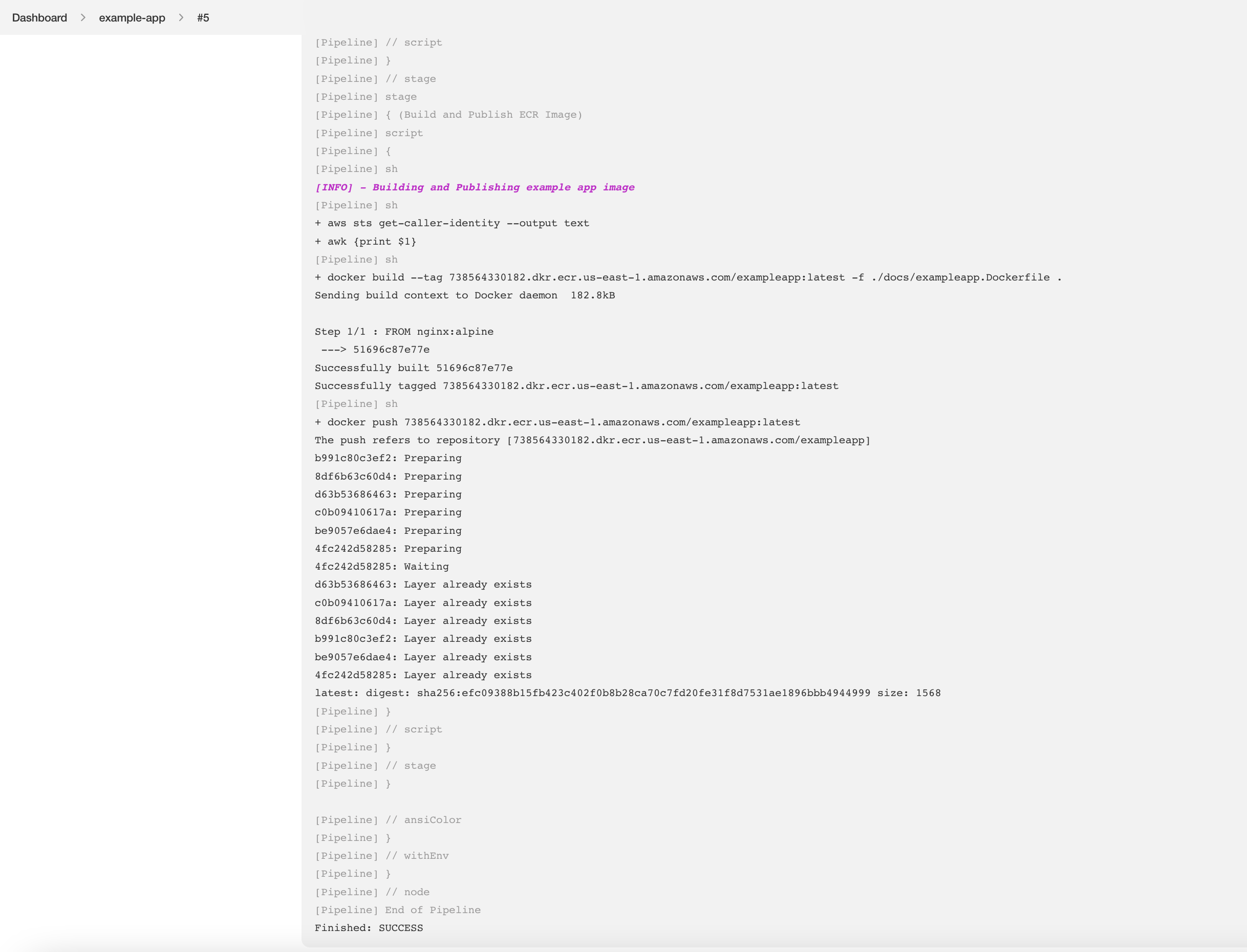Expand the chevron after Dashboard breadcrumb
This screenshot has width=1247, height=952.
(x=83, y=17)
